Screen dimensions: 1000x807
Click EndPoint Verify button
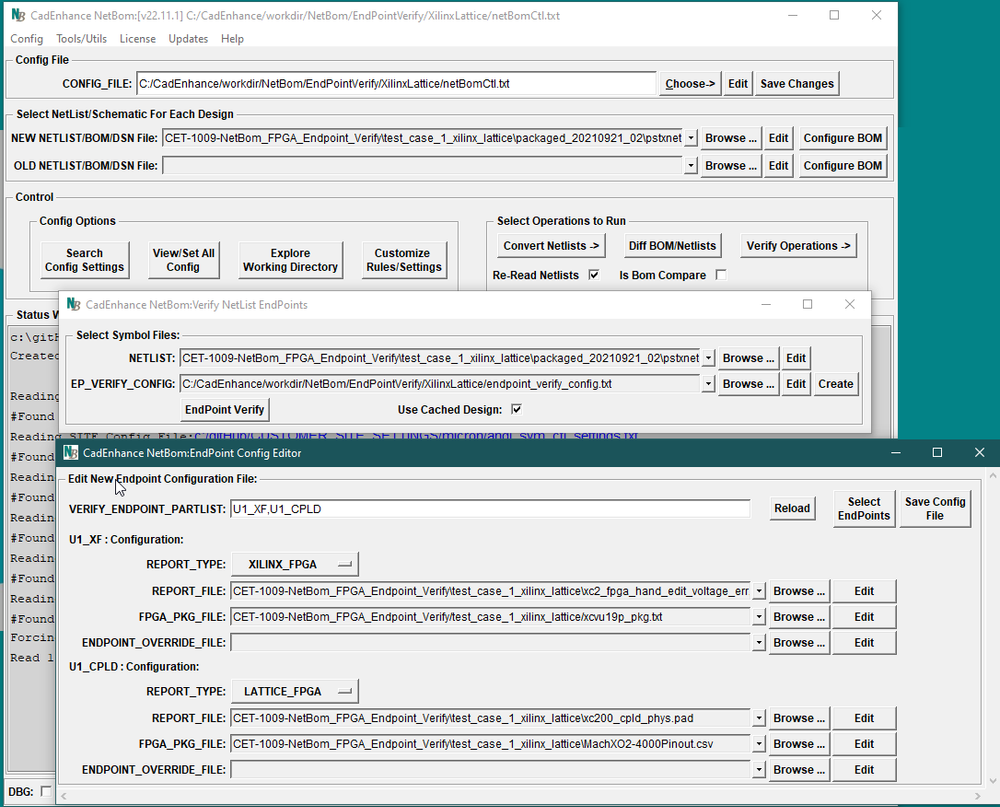[224, 410]
